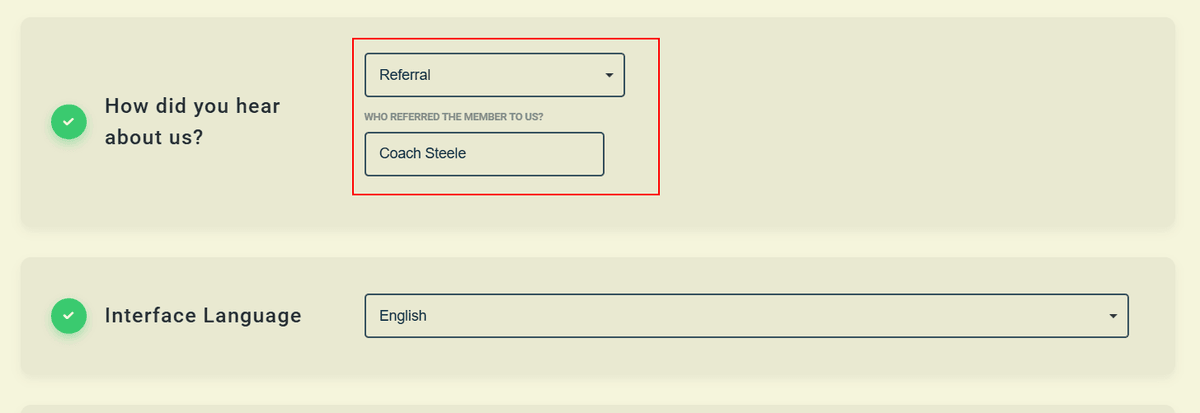Click the "Interface Language" heading text

tap(203, 316)
